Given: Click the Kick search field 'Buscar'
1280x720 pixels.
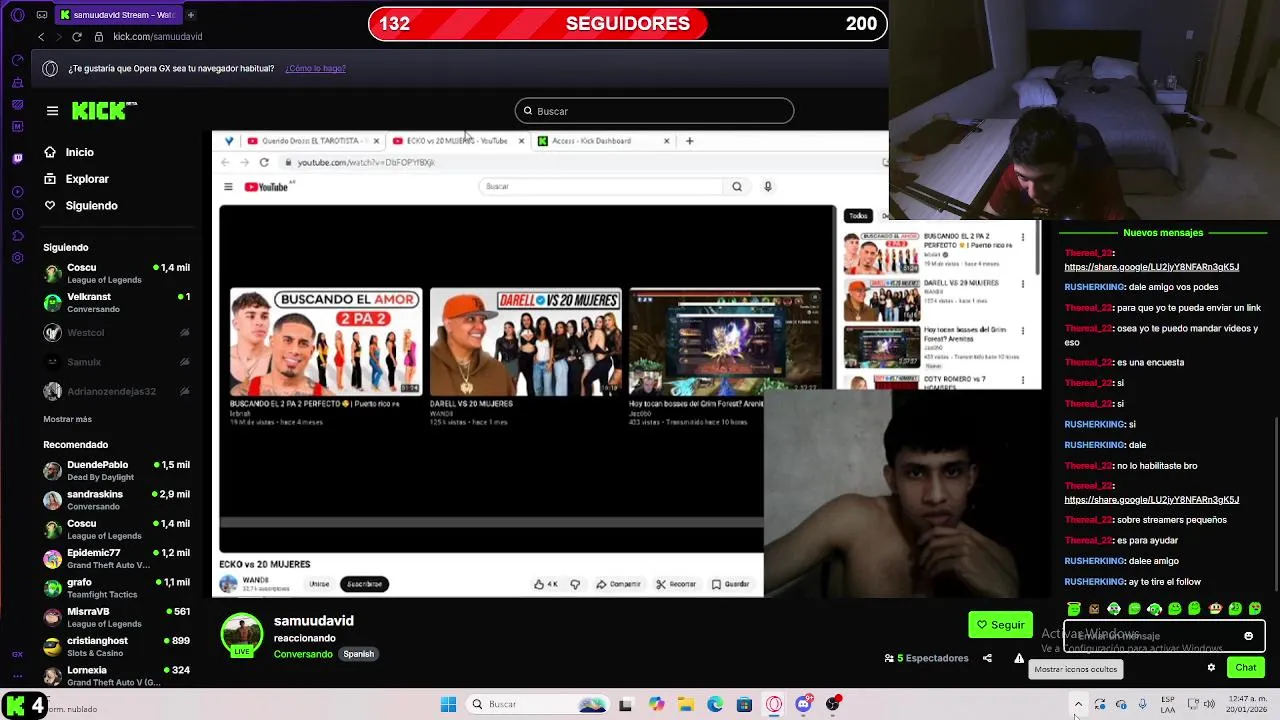Looking at the screenshot, I should (x=654, y=111).
